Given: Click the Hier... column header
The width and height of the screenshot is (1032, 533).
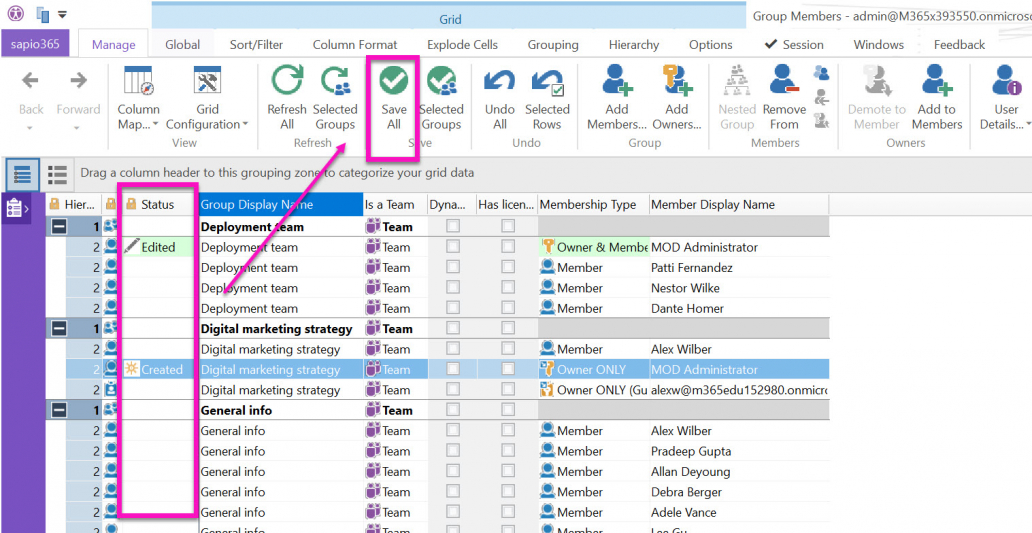Looking at the screenshot, I should pos(73,205).
